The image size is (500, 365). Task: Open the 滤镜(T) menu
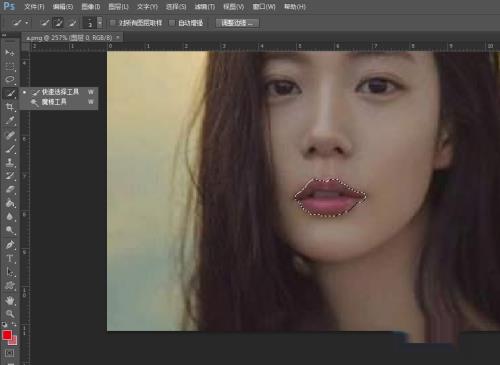[x=205, y=7]
